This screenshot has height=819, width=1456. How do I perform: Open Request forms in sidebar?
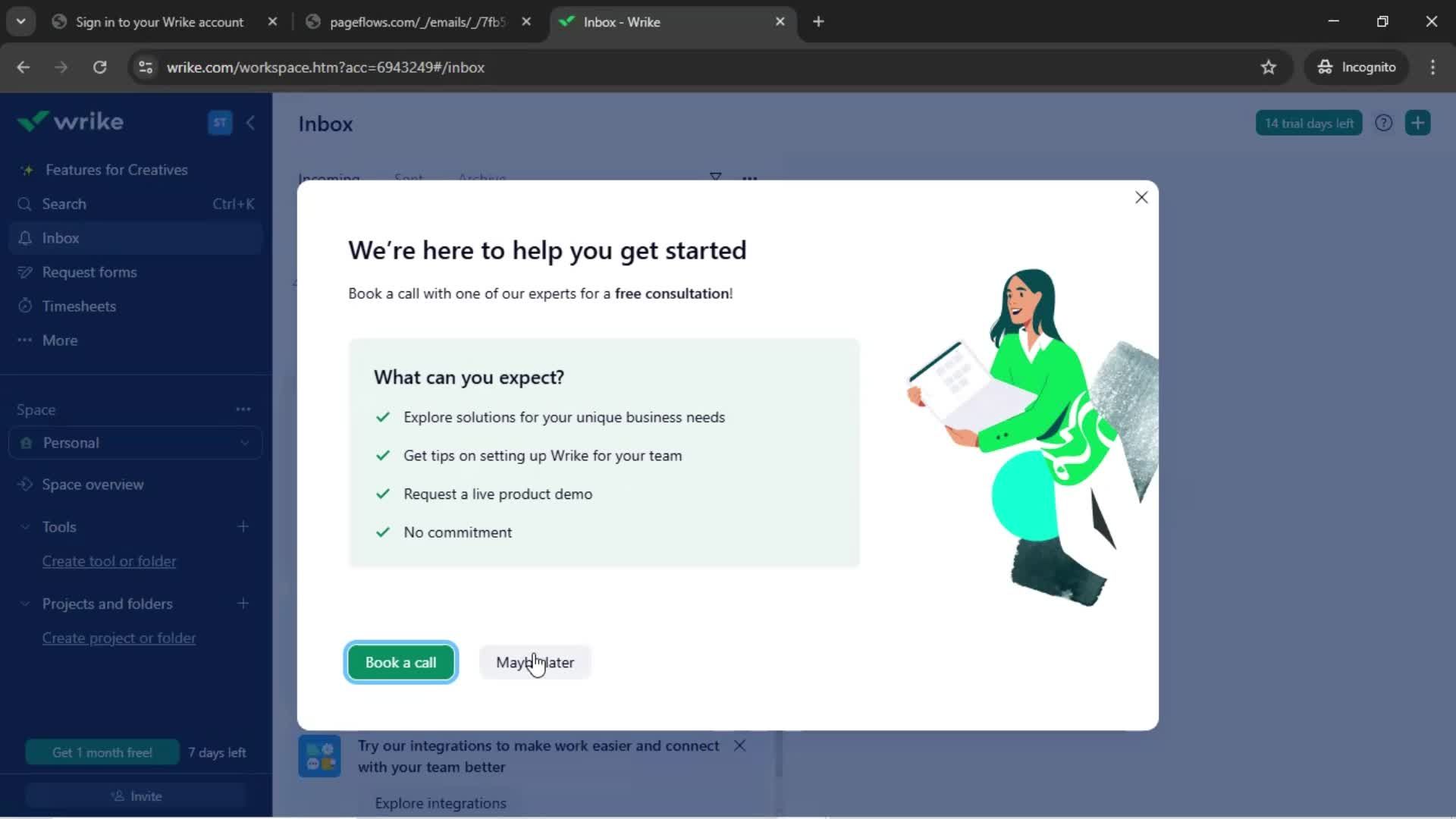point(136,272)
